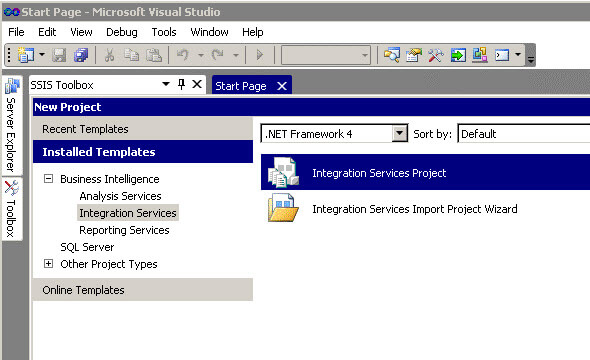Image resolution: width=590 pixels, height=360 pixels.
Task: Open the Edit menu
Action: 47,32
